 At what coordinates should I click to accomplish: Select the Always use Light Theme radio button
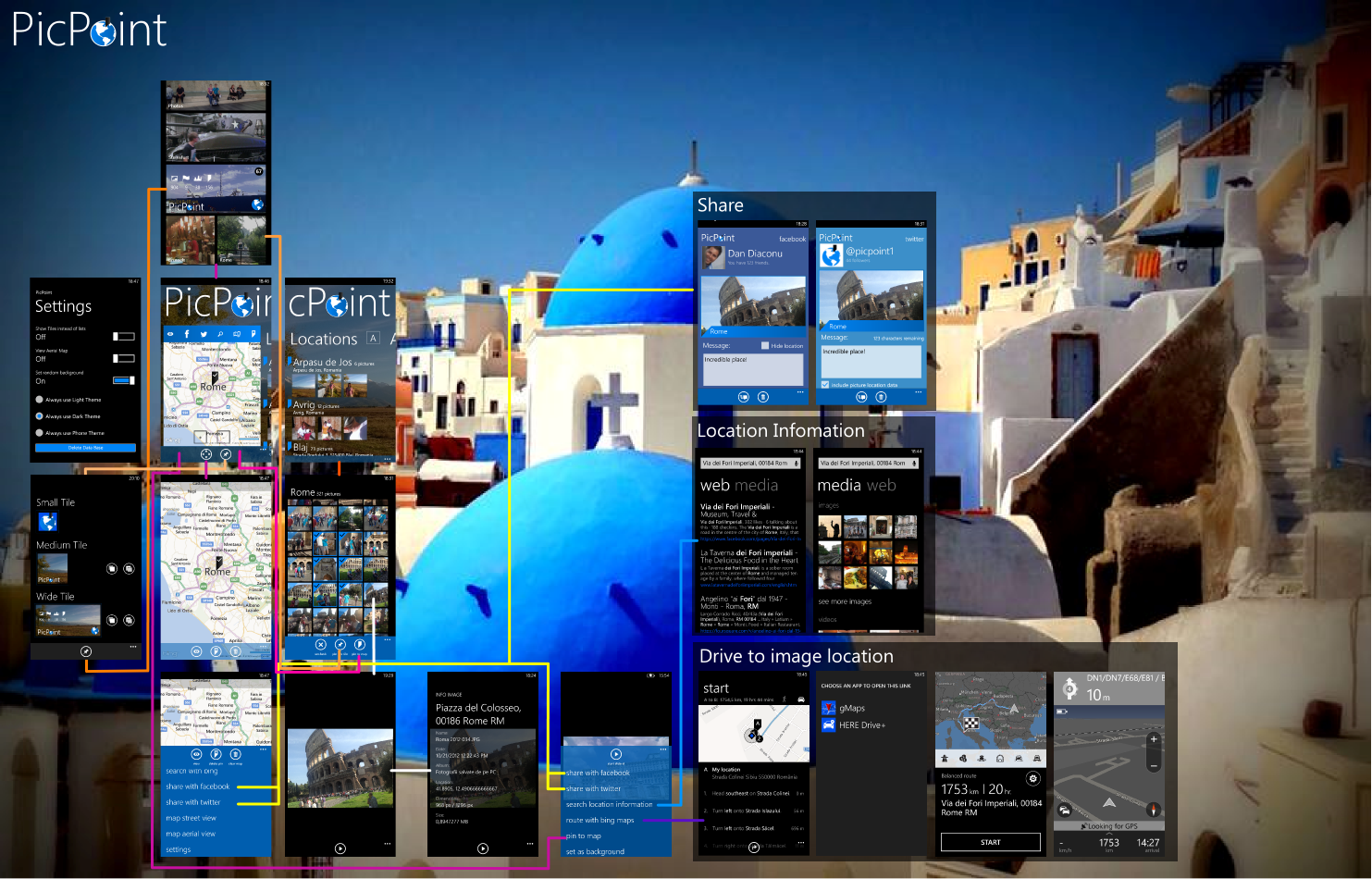(x=40, y=400)
